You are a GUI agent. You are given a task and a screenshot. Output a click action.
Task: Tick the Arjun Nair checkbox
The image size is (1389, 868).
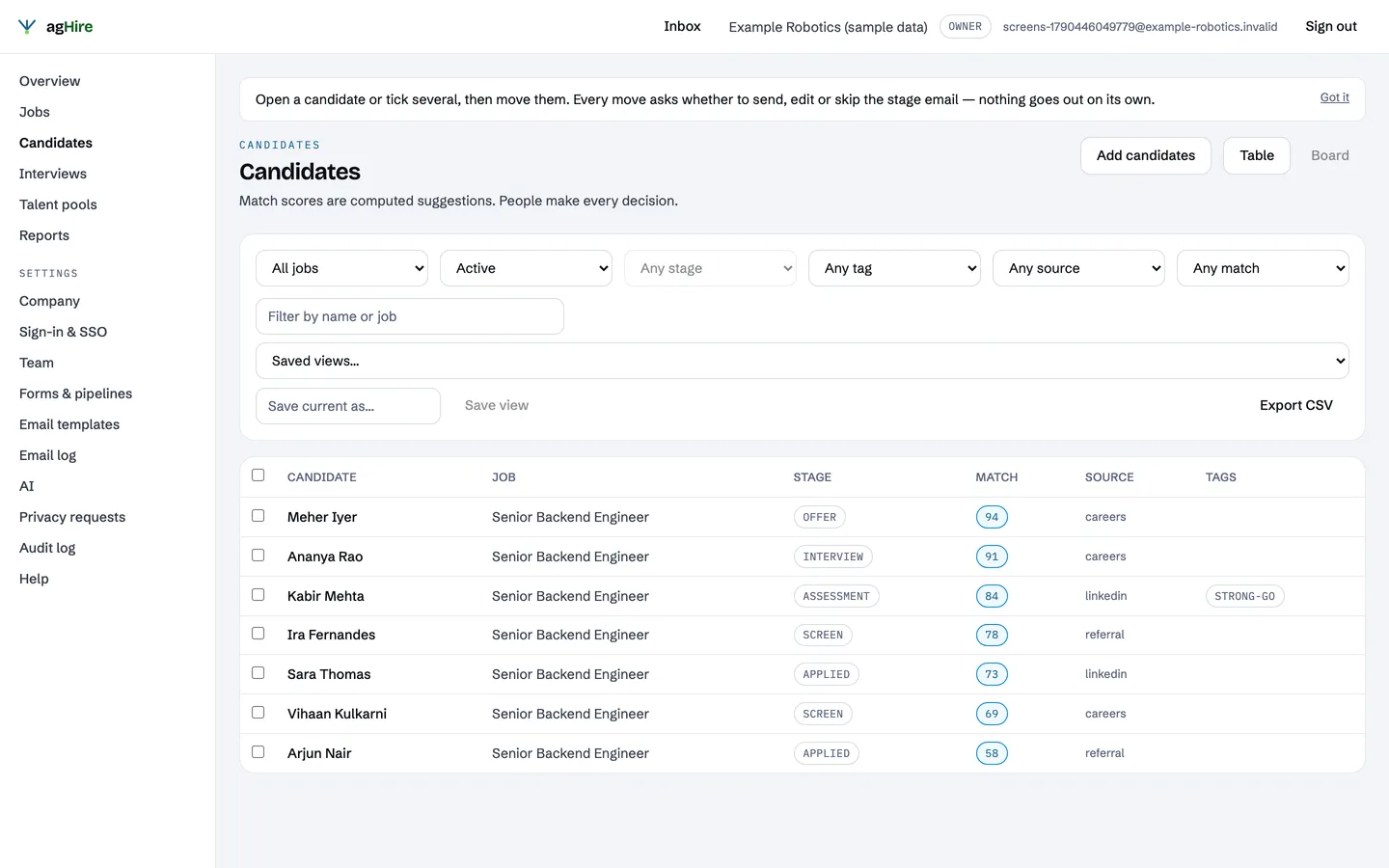click(258, 752)
